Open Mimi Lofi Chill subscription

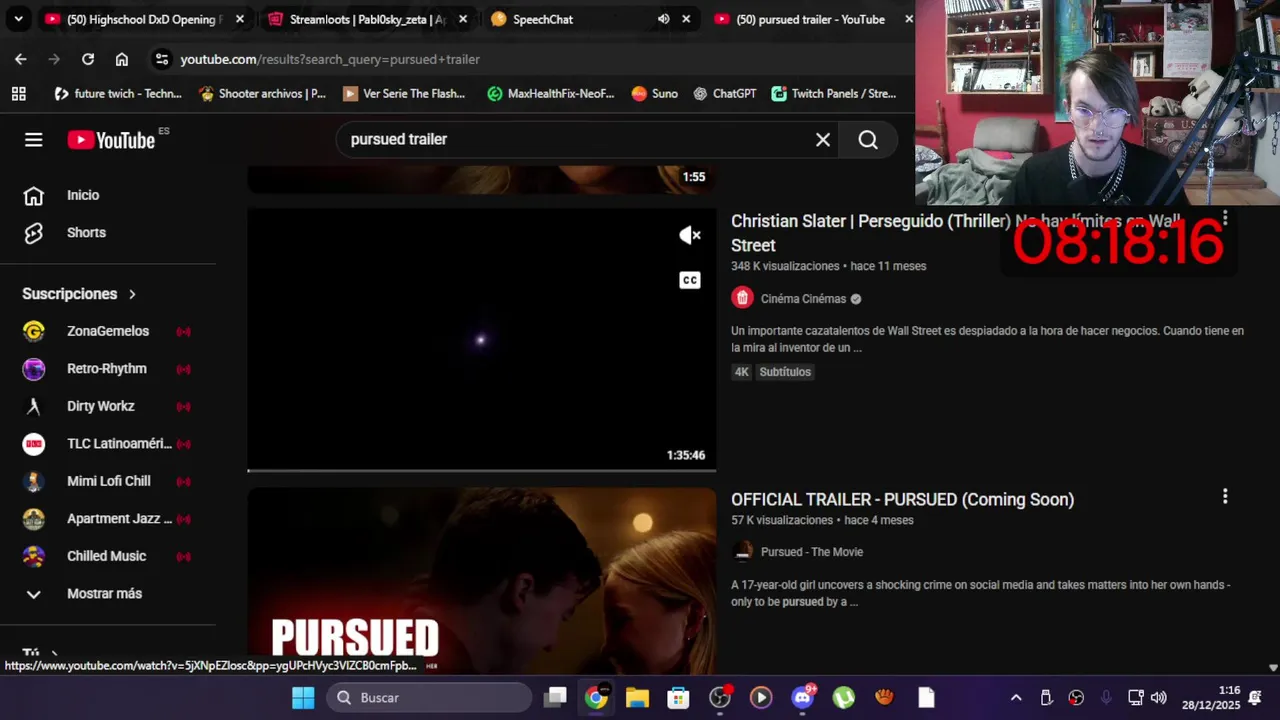pyautogui.click(x=108, y=481)
